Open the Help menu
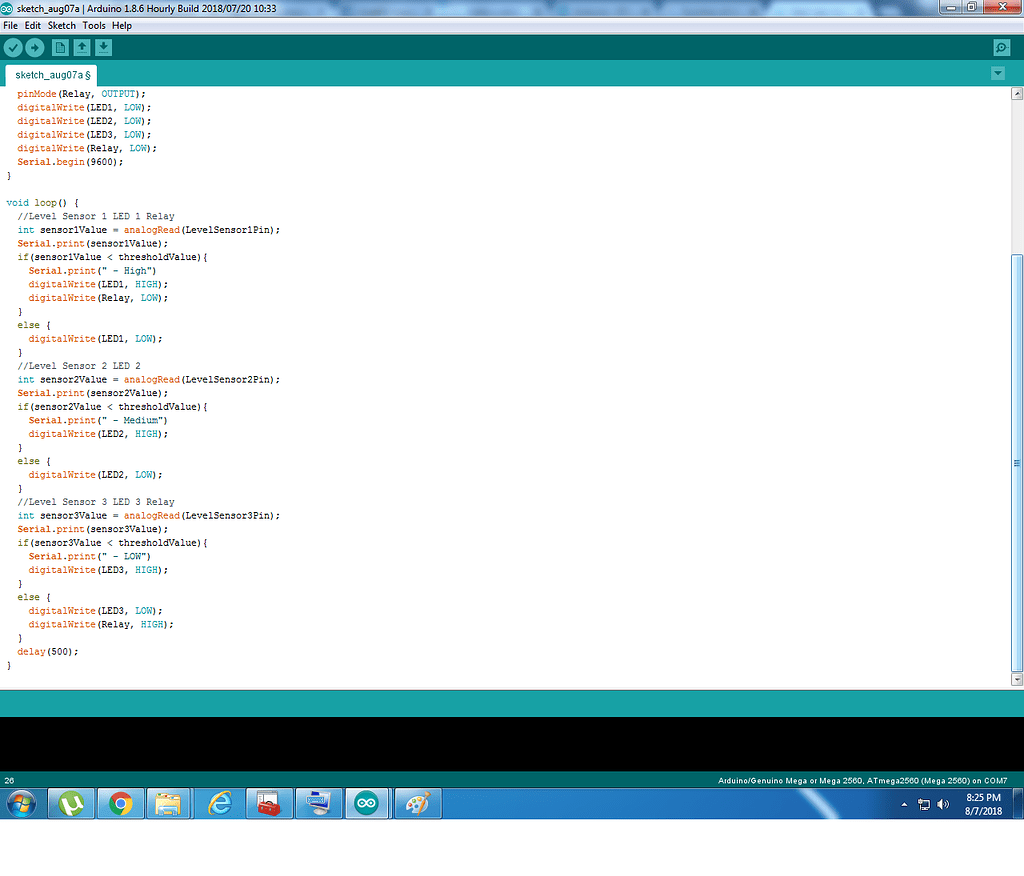 click(x=121, y=25)
